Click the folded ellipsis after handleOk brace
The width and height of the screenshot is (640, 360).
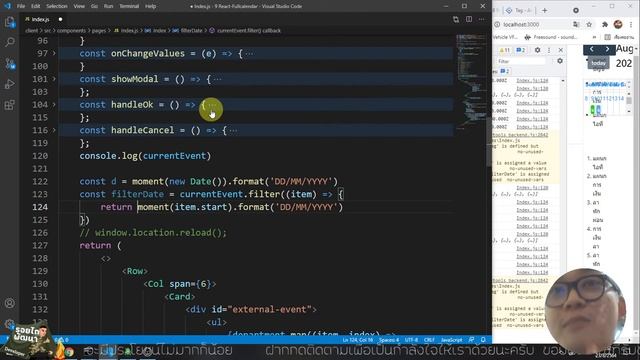point(212,105)
